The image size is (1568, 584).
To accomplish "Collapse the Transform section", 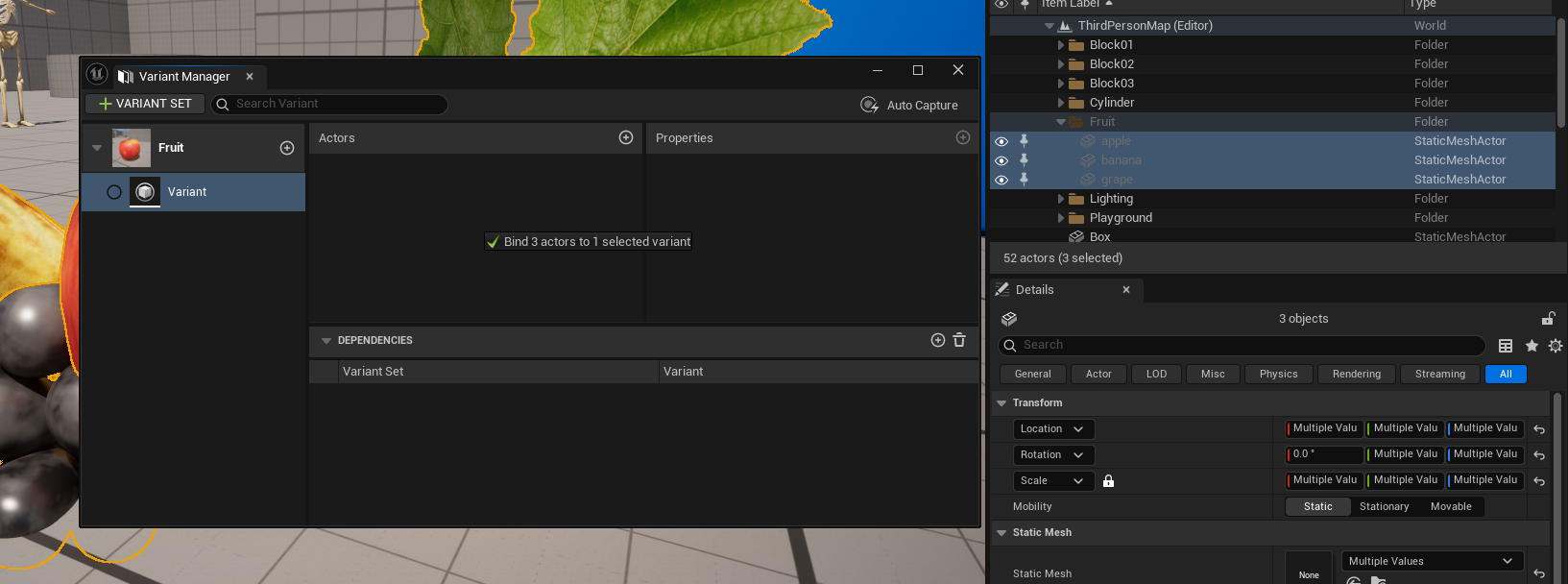I will point(1001,403).
